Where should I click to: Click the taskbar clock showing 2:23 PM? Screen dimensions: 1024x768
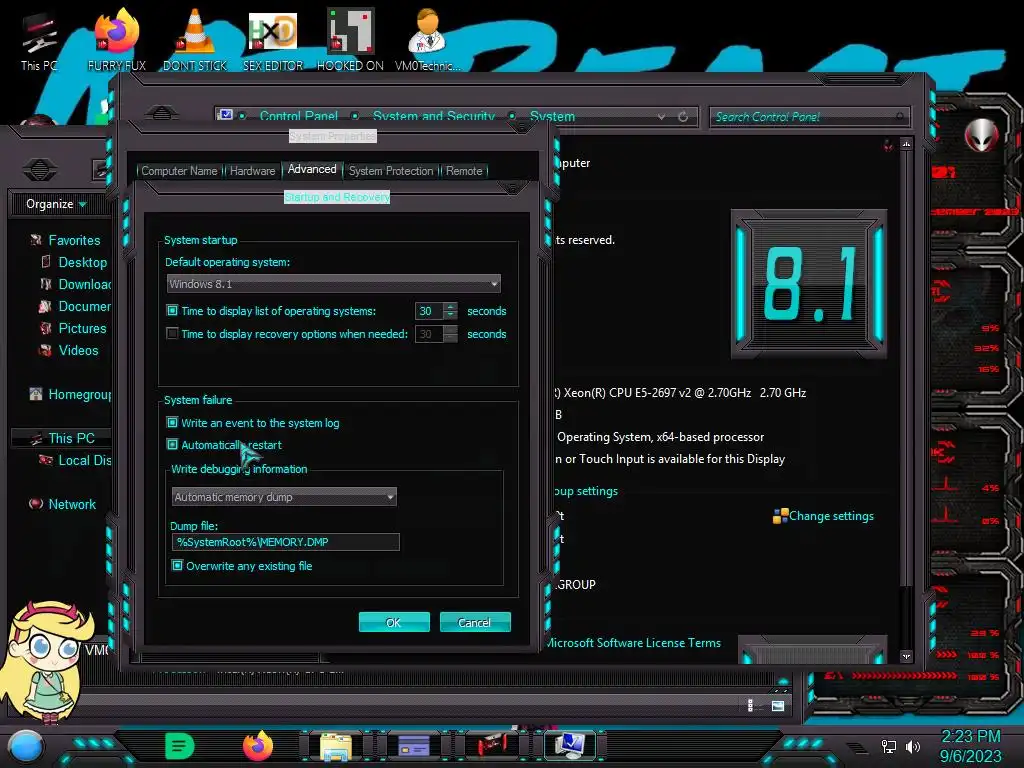[x=970, y=746]
